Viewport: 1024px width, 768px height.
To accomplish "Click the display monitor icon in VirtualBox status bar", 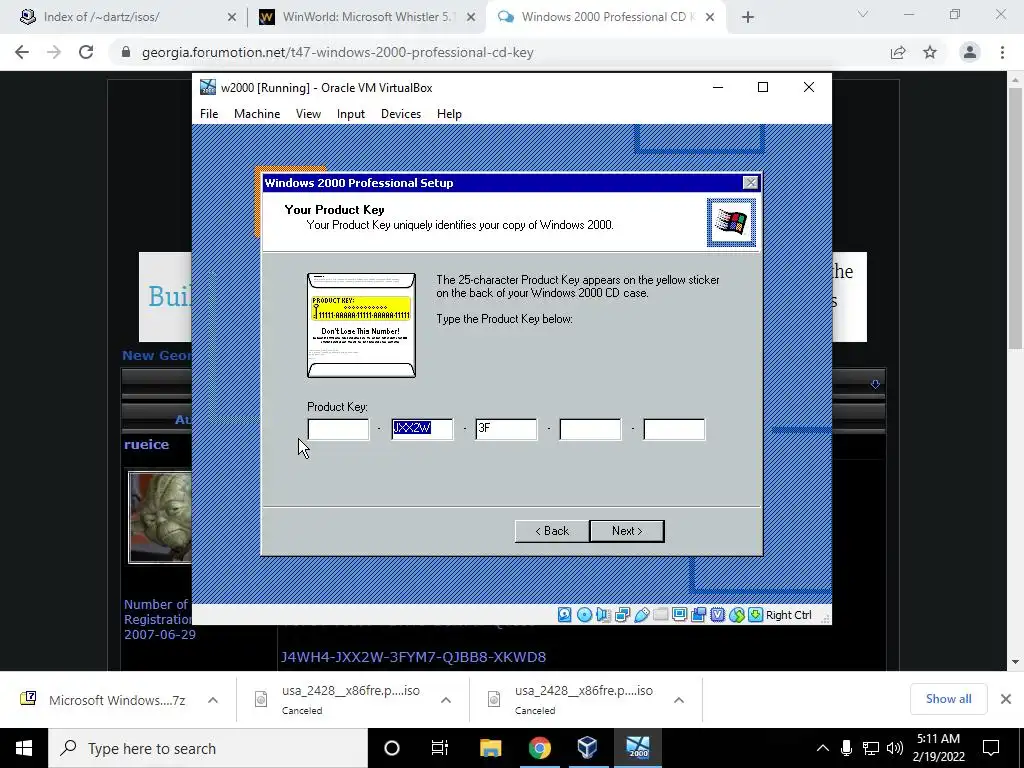I will [679, 615].
